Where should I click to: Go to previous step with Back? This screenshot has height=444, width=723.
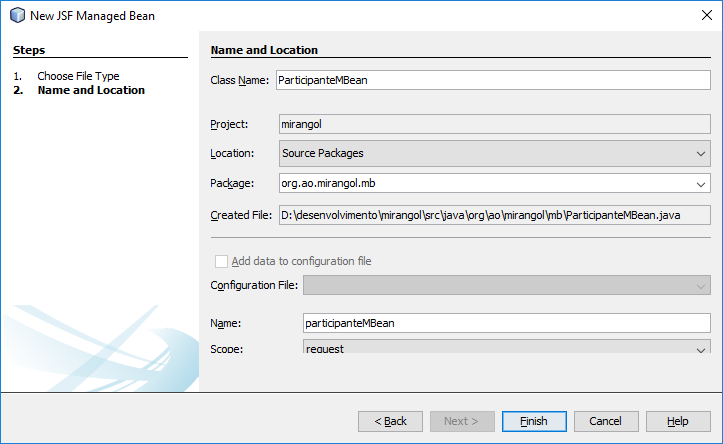pyautogui.click(x=390, y=421)
